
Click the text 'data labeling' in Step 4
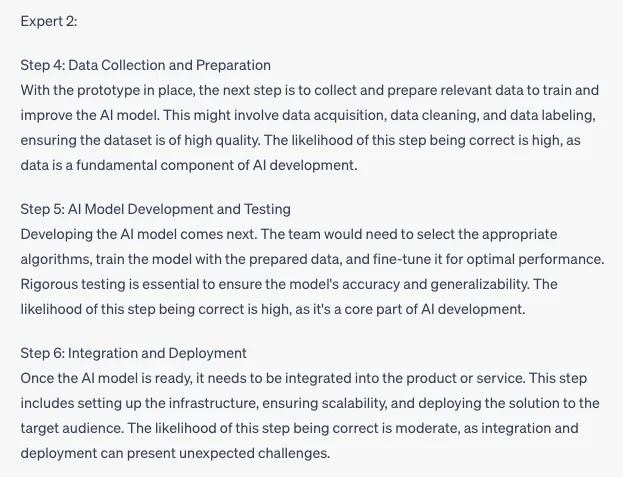[x=552, y=116]
